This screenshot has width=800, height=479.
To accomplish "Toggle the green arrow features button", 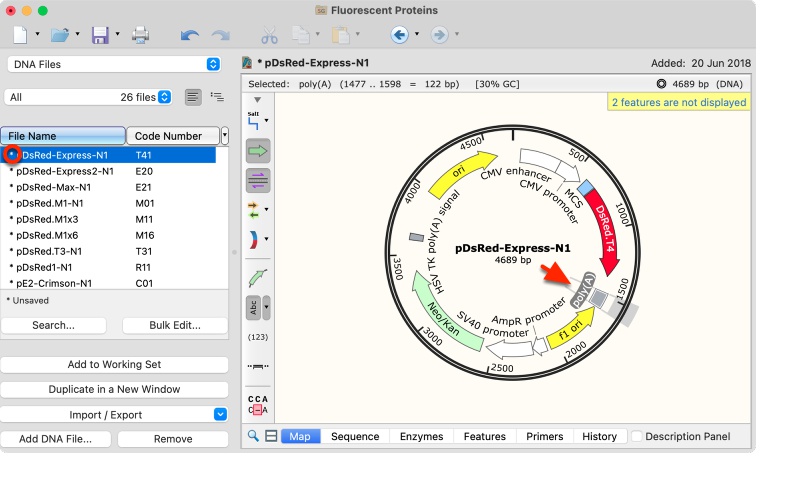I will pos(258,151).
